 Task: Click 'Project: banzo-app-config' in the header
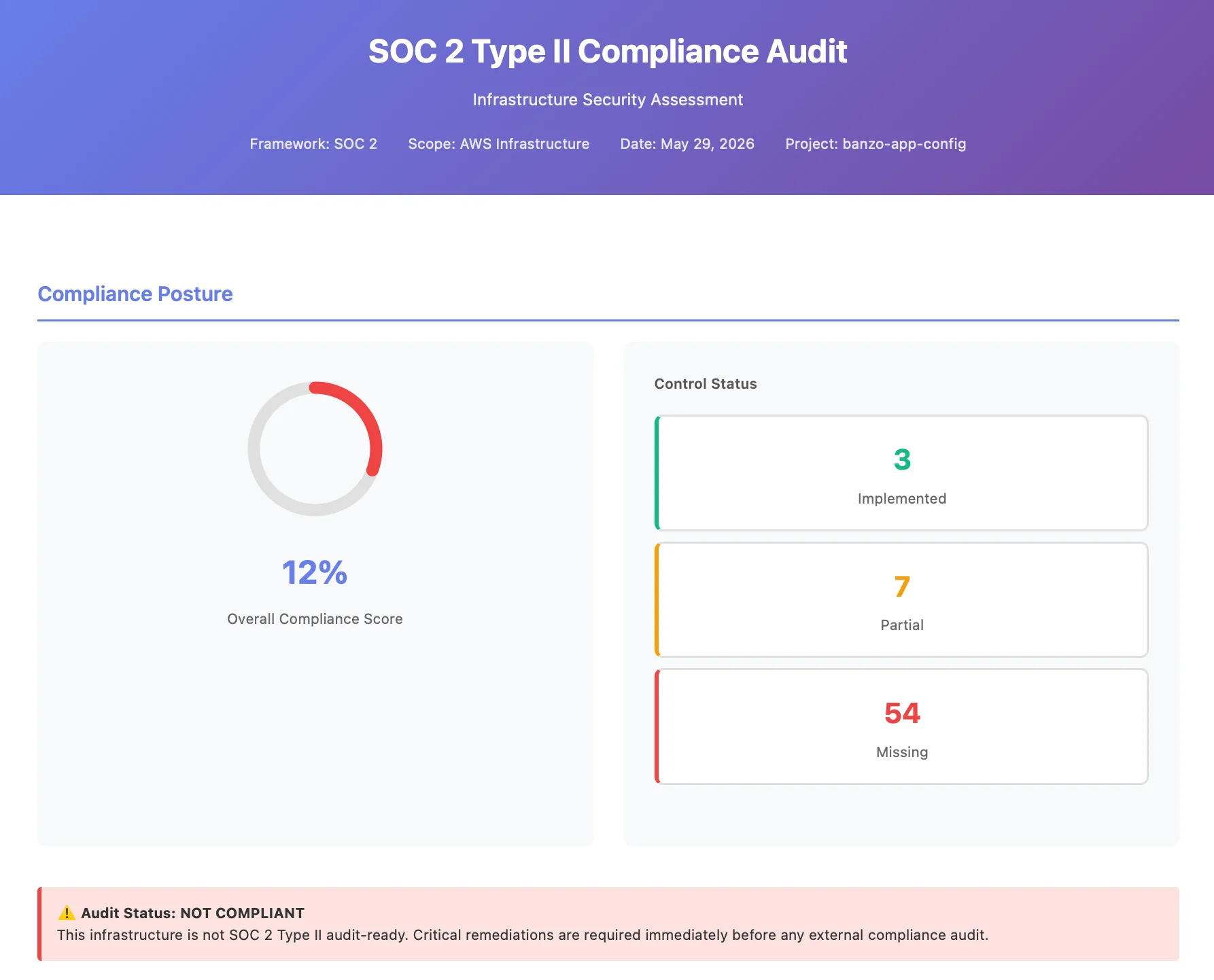click(875, 144)
